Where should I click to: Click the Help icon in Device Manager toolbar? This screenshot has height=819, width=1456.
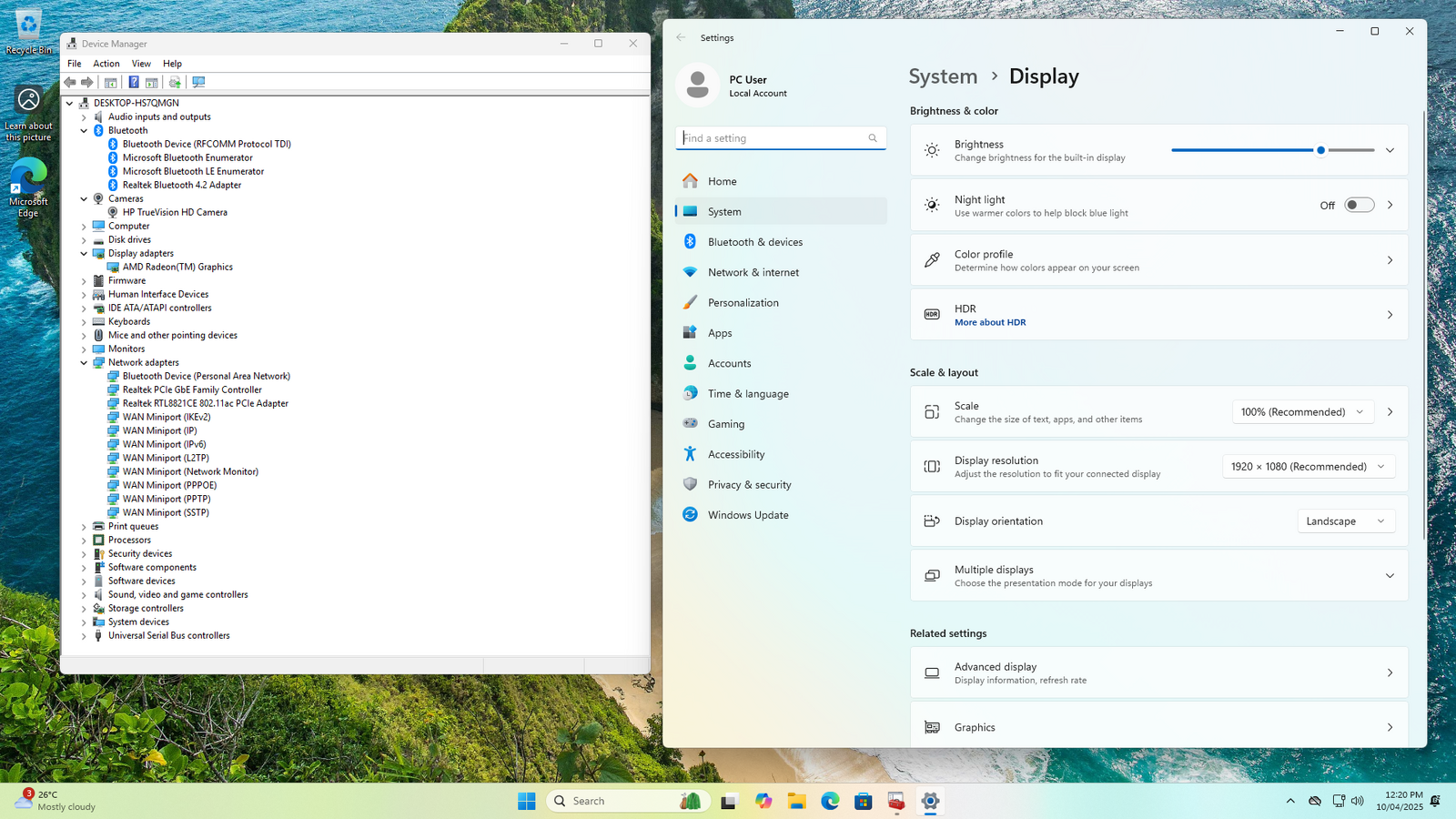pyautogui.click(x=134, y=82)
